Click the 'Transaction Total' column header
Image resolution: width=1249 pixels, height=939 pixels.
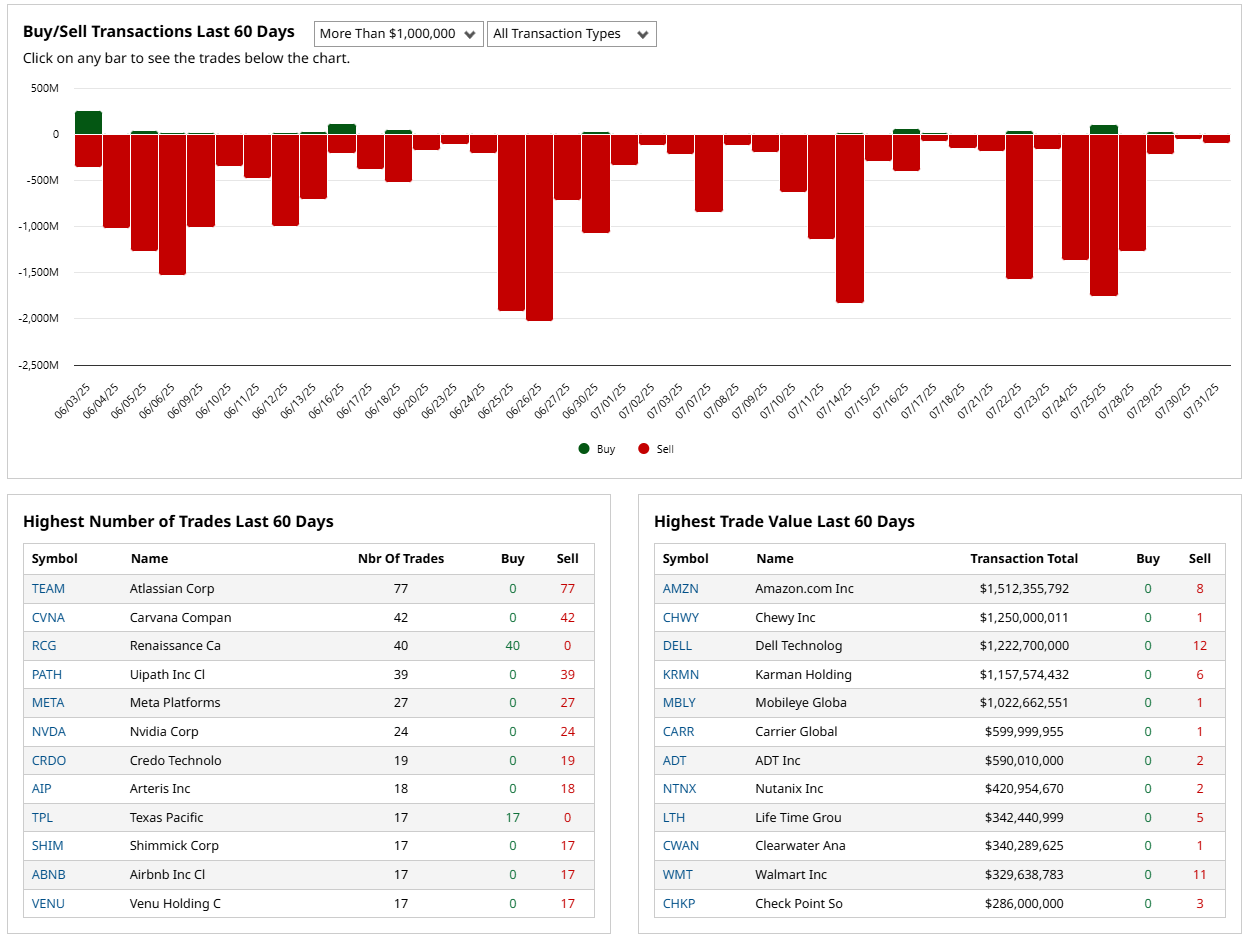point(1024,559)
